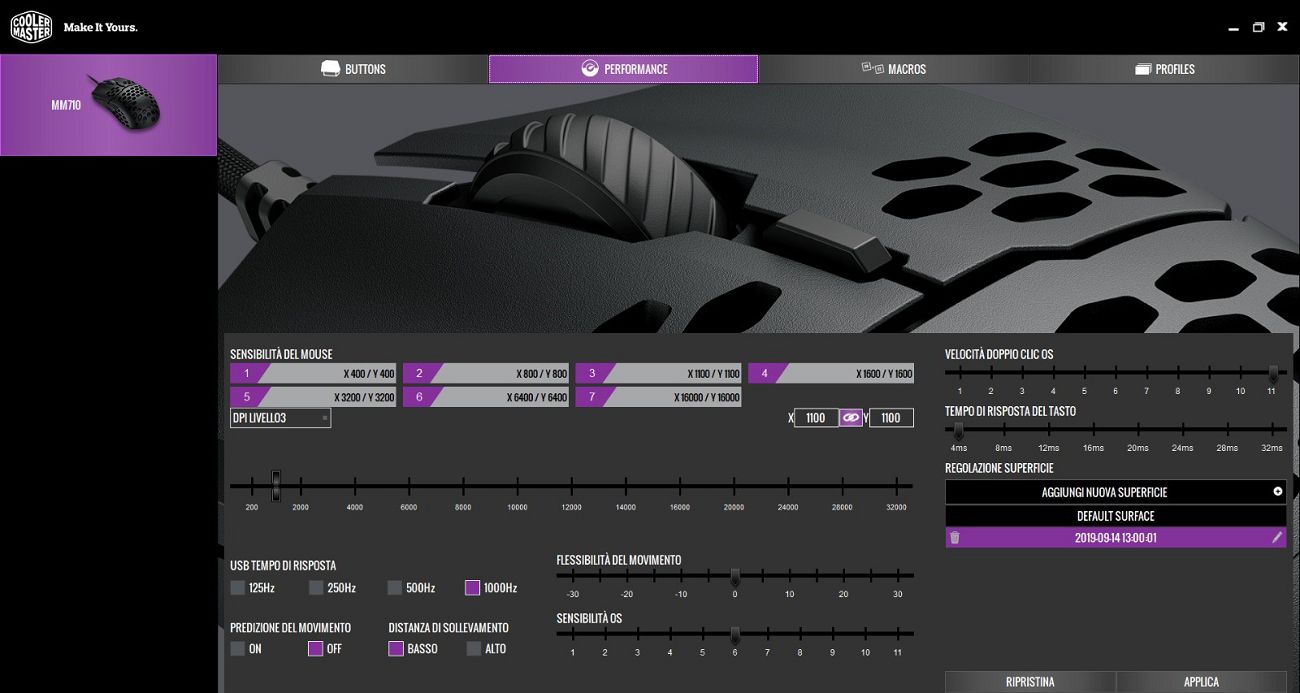The height and width of the screenshot is (693, 1300).
Task: Enable movement prediction ON checkbox
Action: [x=238, y=649]
